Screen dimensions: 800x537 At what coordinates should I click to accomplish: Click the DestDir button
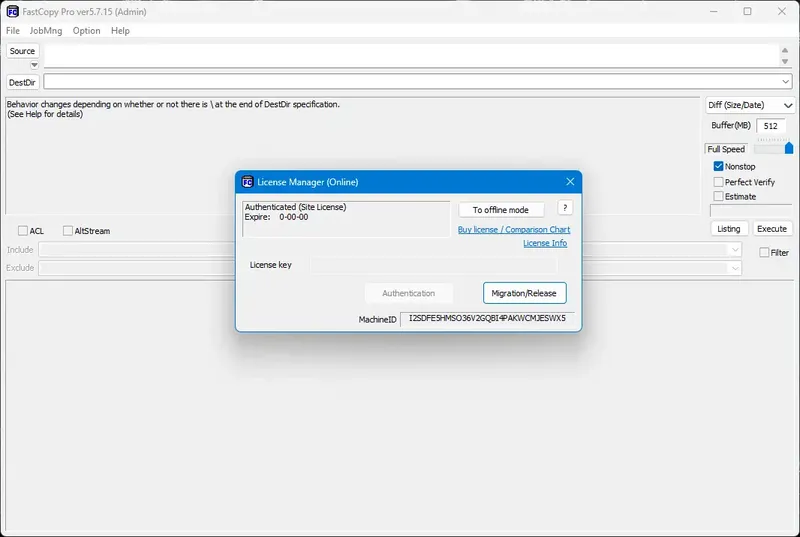point(22,82)
